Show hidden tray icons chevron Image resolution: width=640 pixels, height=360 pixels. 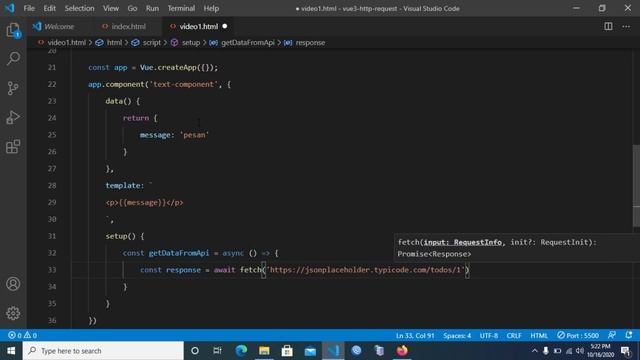pyautogui.click(x=534, y=351)
